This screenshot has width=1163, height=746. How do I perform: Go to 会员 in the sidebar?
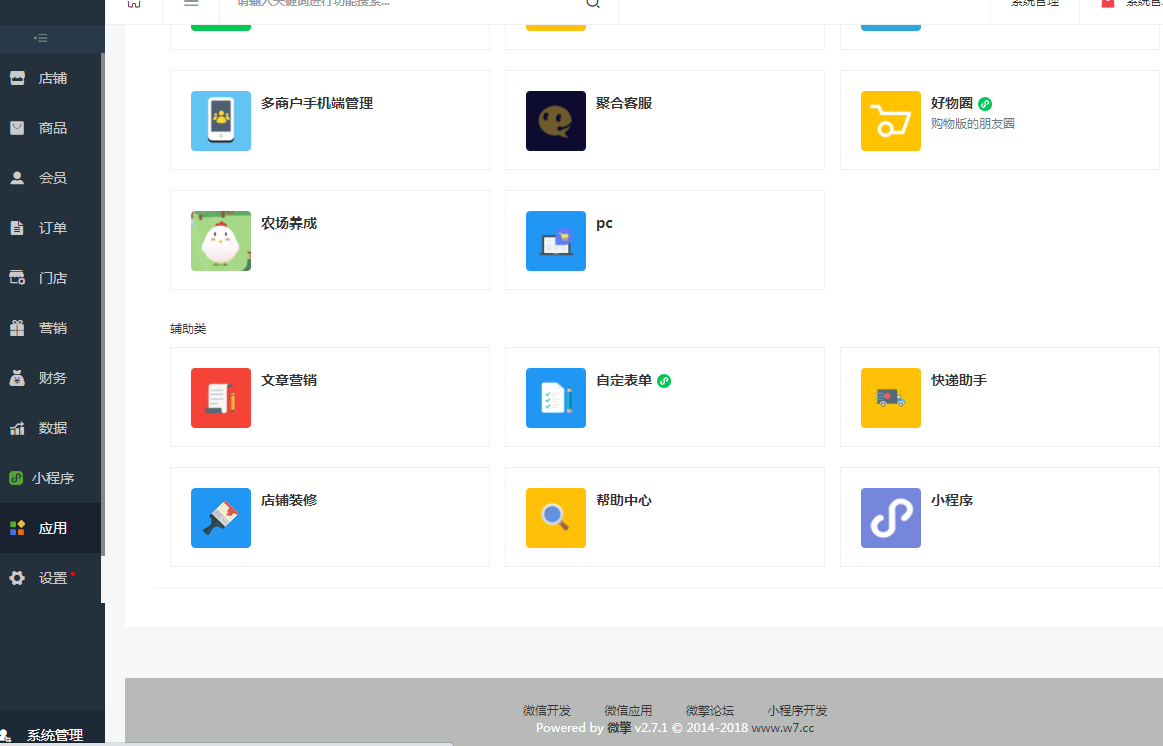click(x=52, y=178)
